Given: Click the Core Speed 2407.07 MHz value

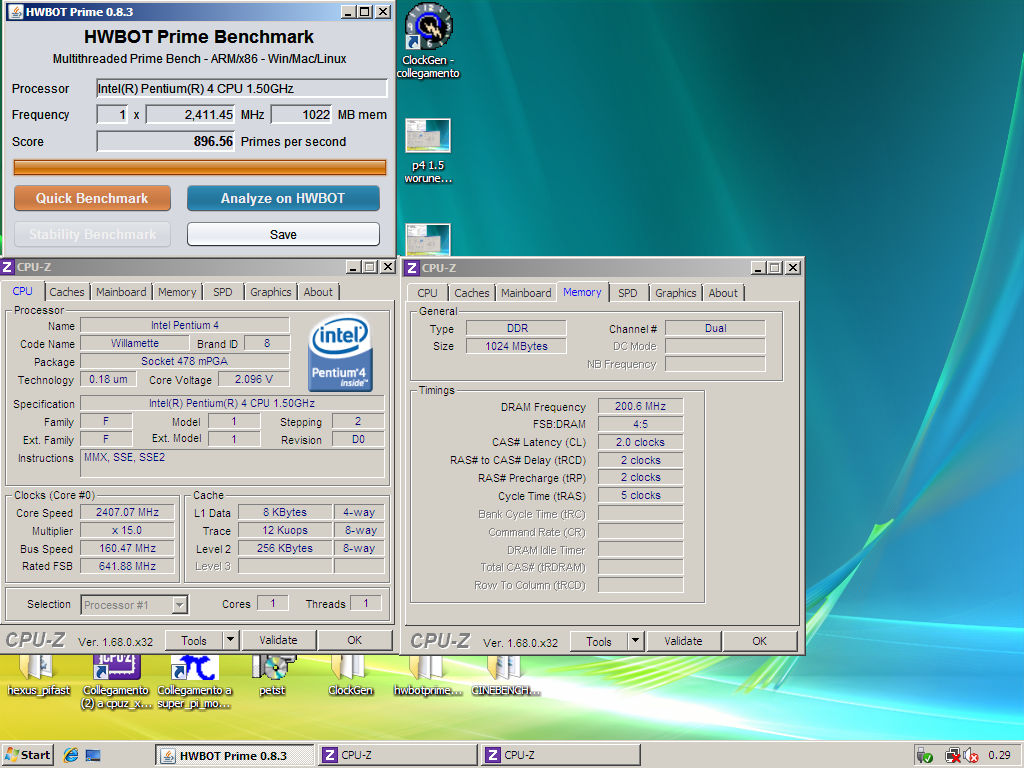Looking at the screenshot, I should click(x=127, y=513).
